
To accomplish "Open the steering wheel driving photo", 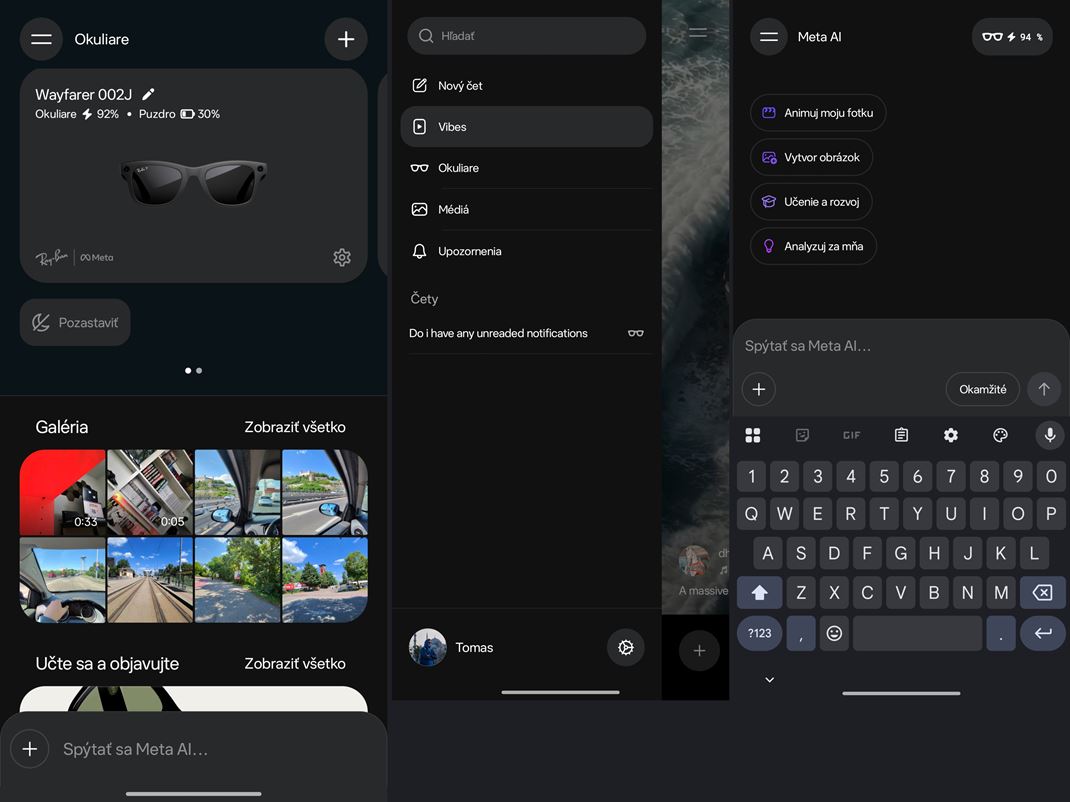I will click(x=63, y=580).
